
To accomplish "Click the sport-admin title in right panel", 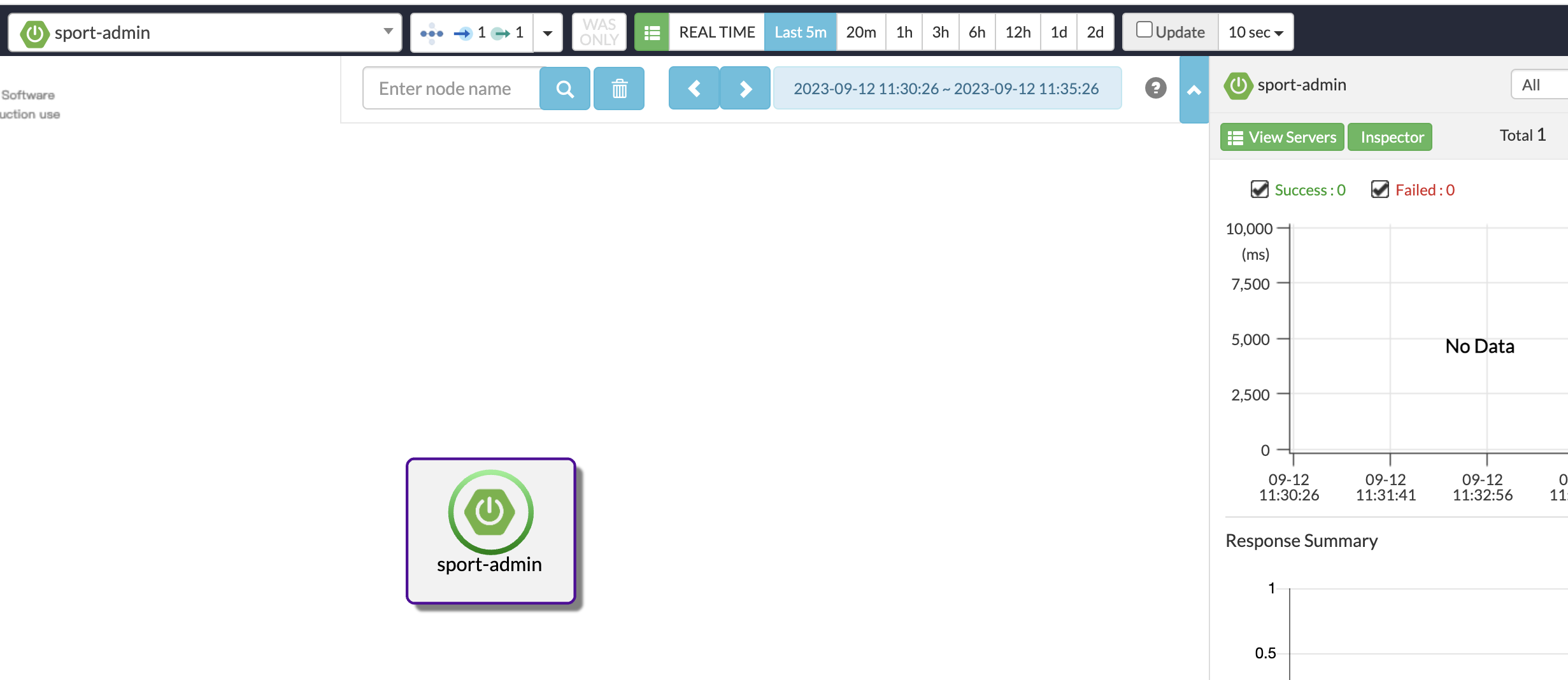I will [1301, 85].
